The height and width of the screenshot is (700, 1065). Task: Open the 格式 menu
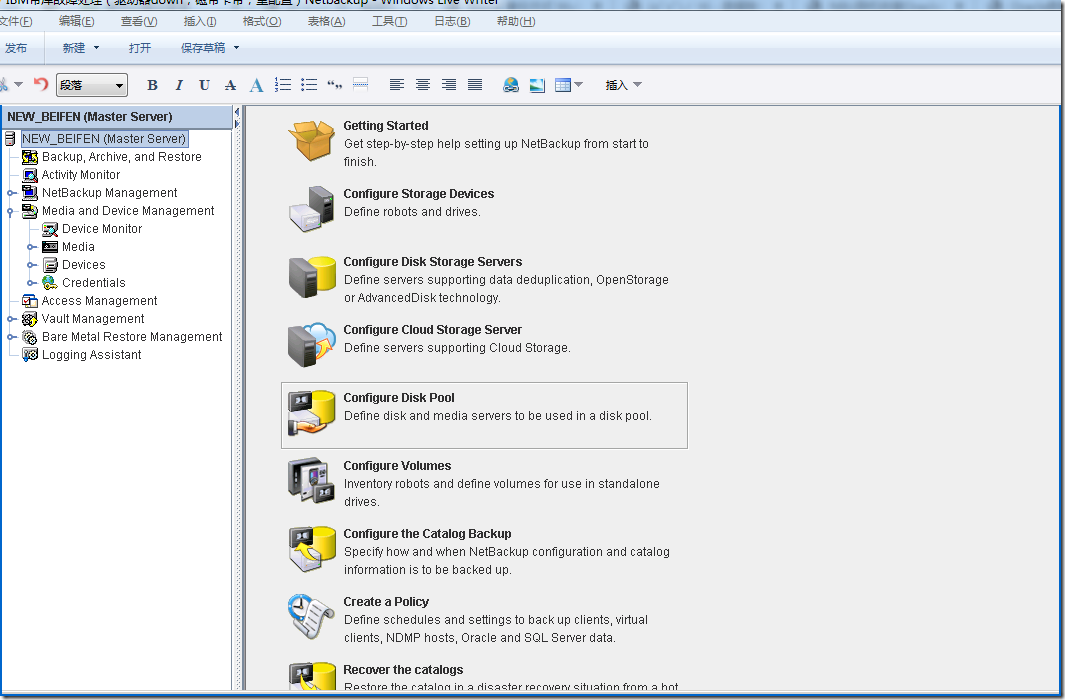[x=262, y=21]
